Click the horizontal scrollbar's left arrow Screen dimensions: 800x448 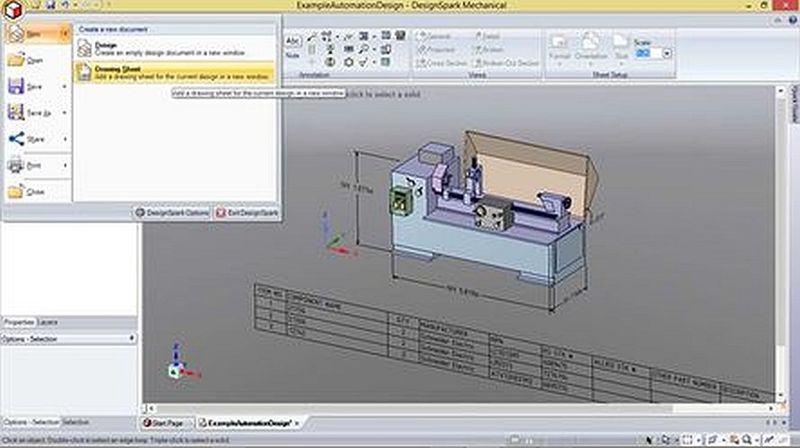tap(151, 409)
